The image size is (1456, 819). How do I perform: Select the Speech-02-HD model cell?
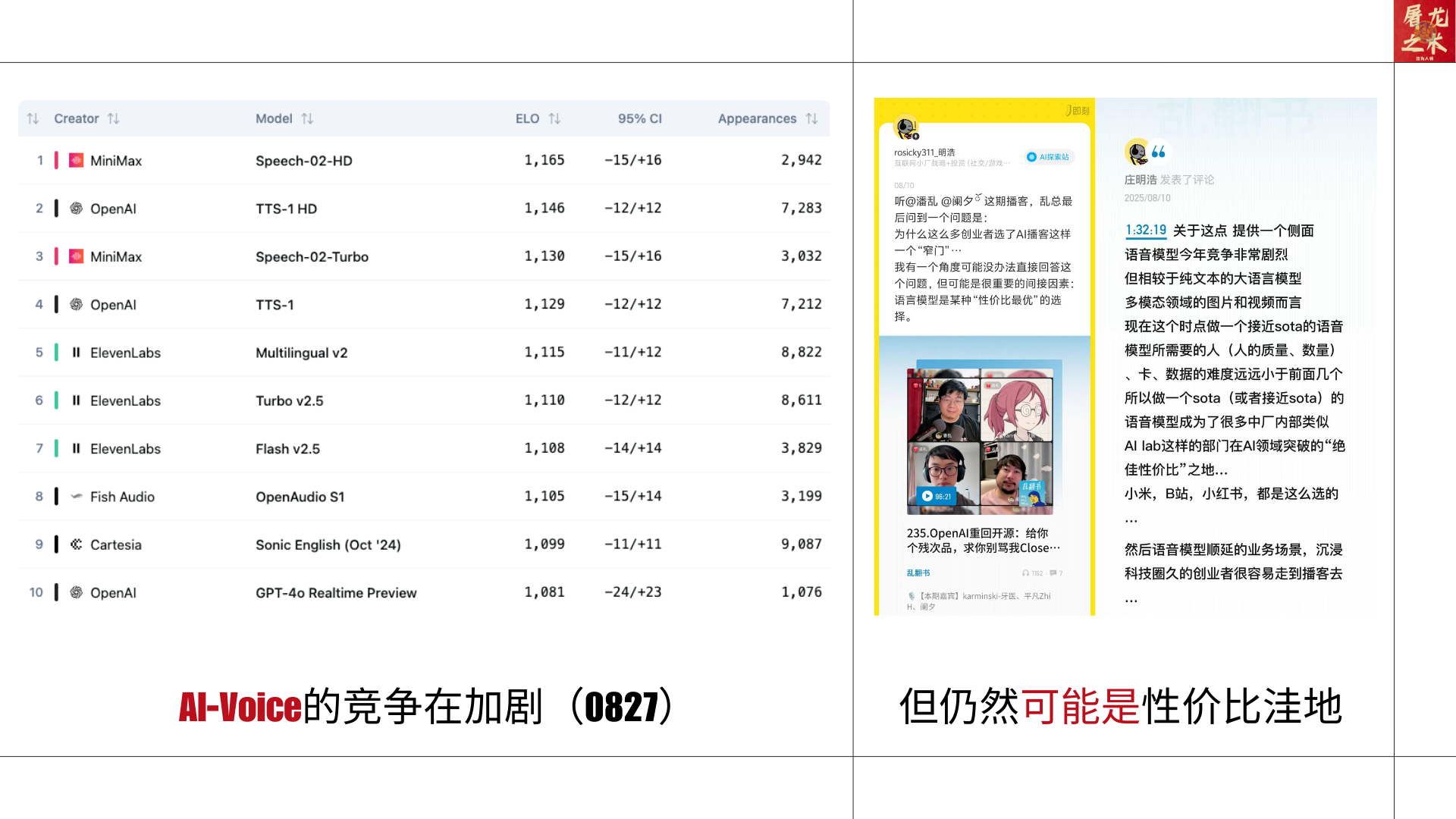304,161
